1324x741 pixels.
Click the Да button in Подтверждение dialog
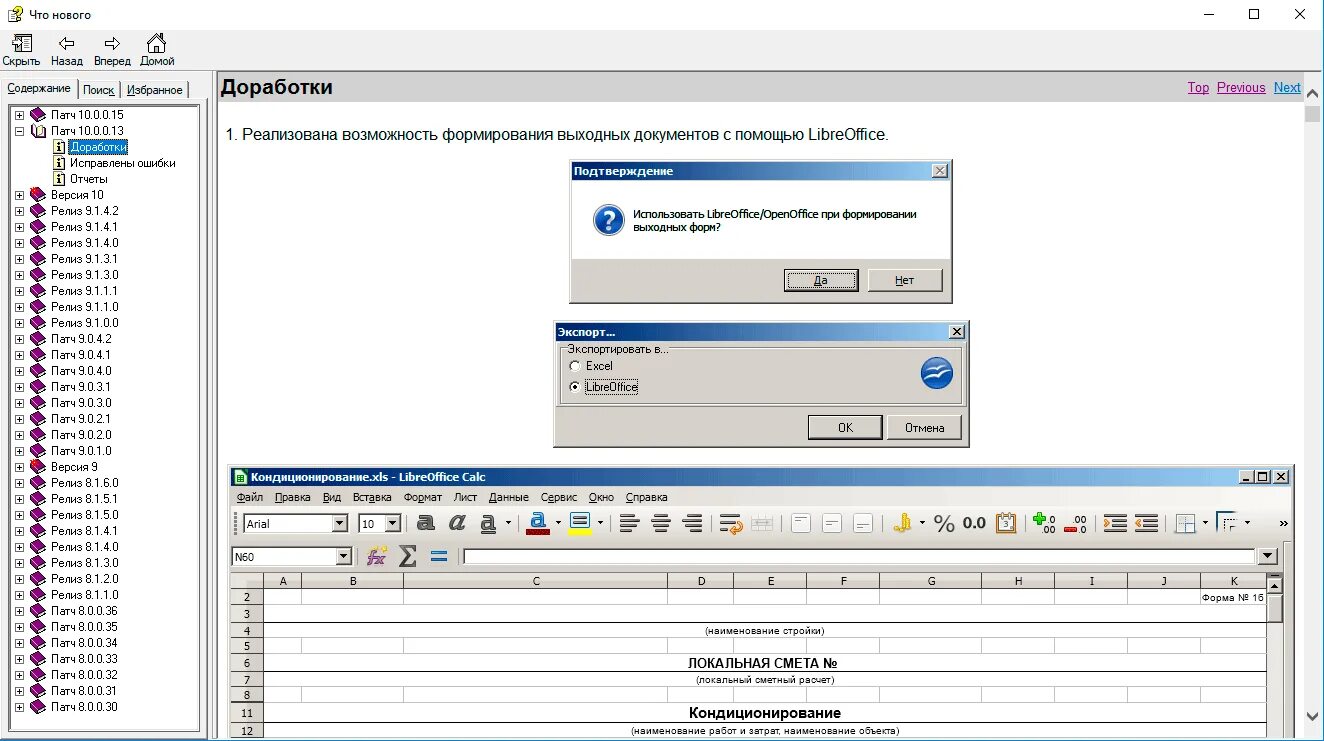coord(821,280)
